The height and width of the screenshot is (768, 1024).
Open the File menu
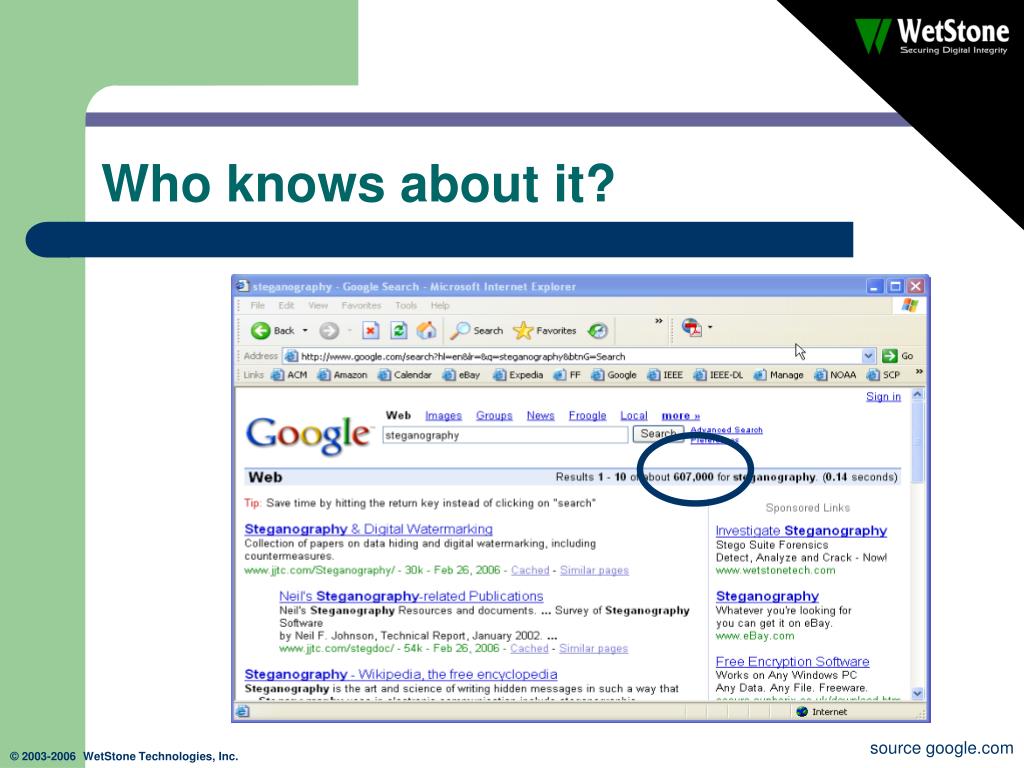coord(258,305)
